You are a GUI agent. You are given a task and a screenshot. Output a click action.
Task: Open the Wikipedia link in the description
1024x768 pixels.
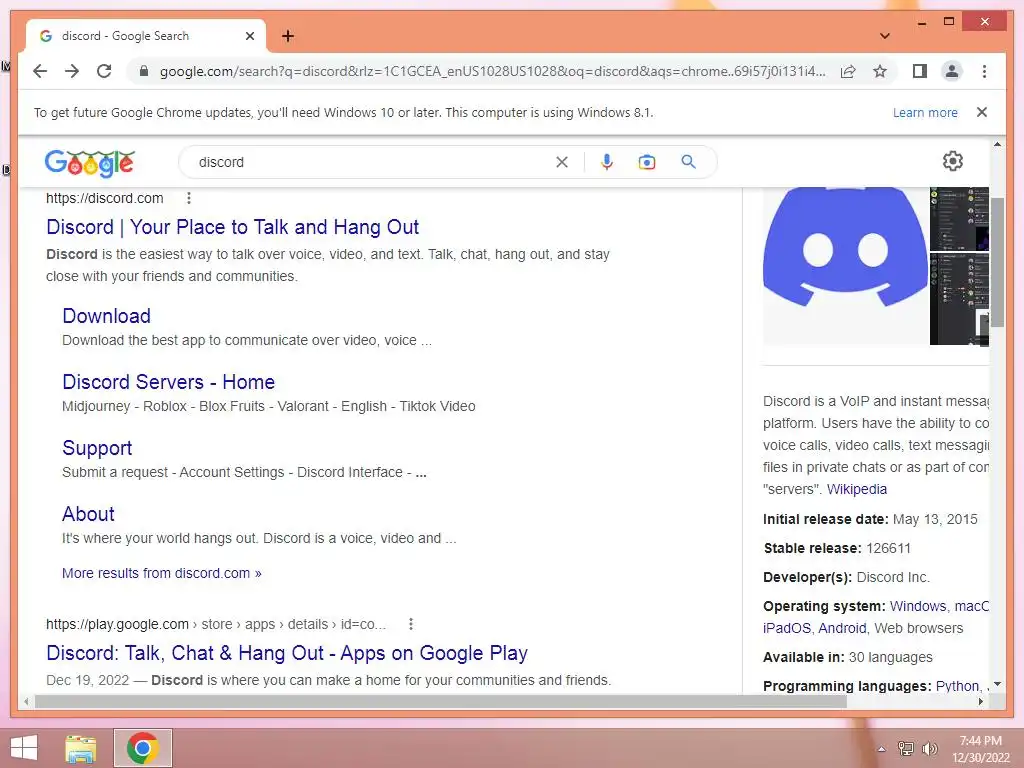[x=856, y=489]
